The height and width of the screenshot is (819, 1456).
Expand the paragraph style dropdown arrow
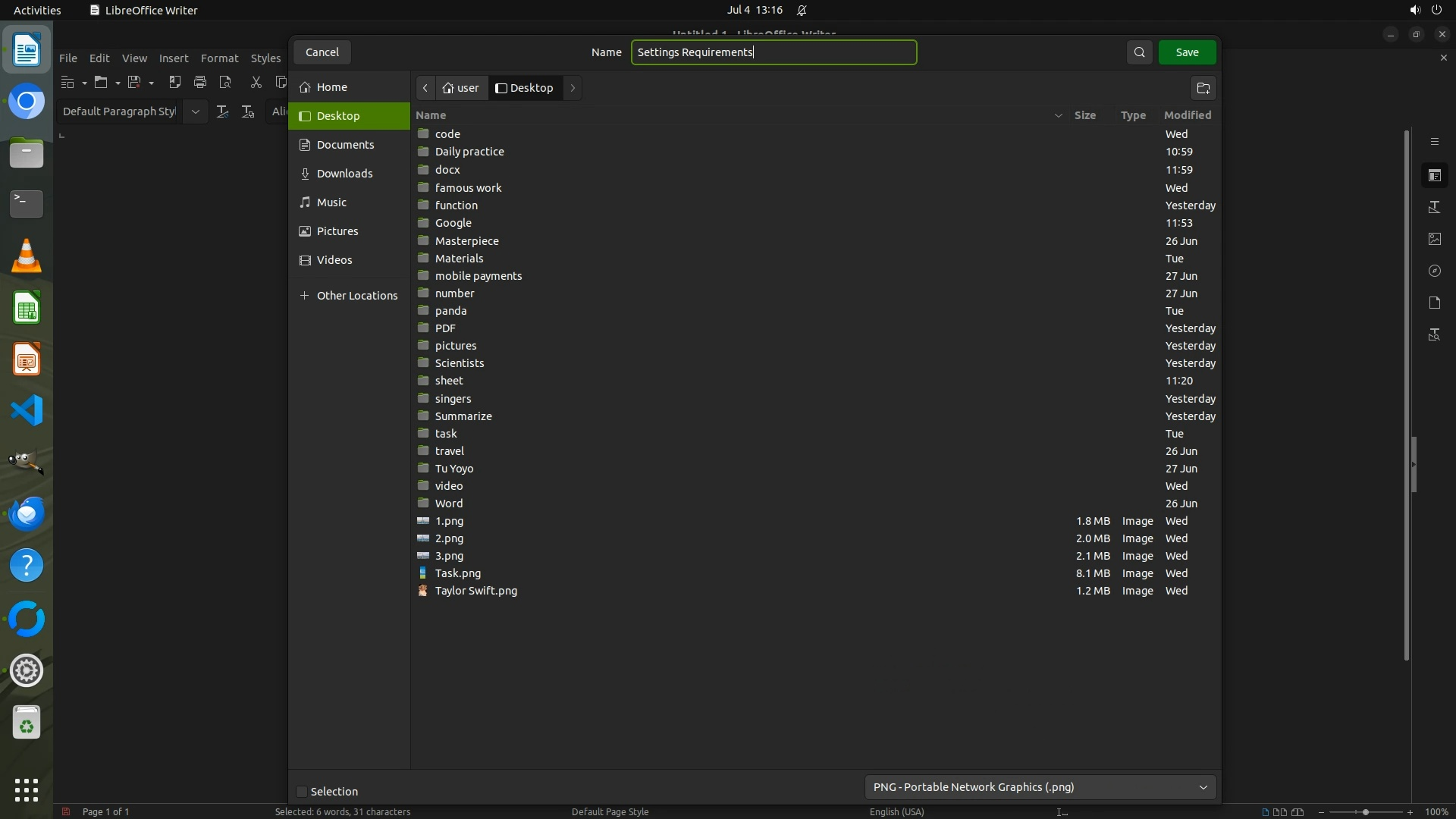pyautogui.click(x=195, y=111)
